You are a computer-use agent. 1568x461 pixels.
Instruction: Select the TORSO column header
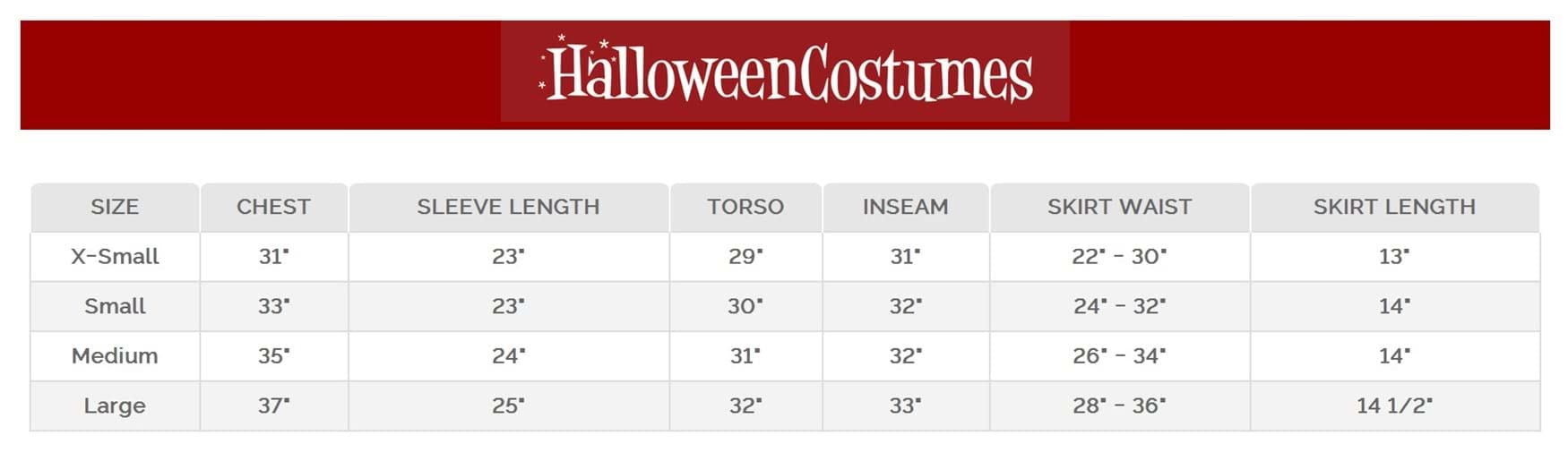coord(745,207)
